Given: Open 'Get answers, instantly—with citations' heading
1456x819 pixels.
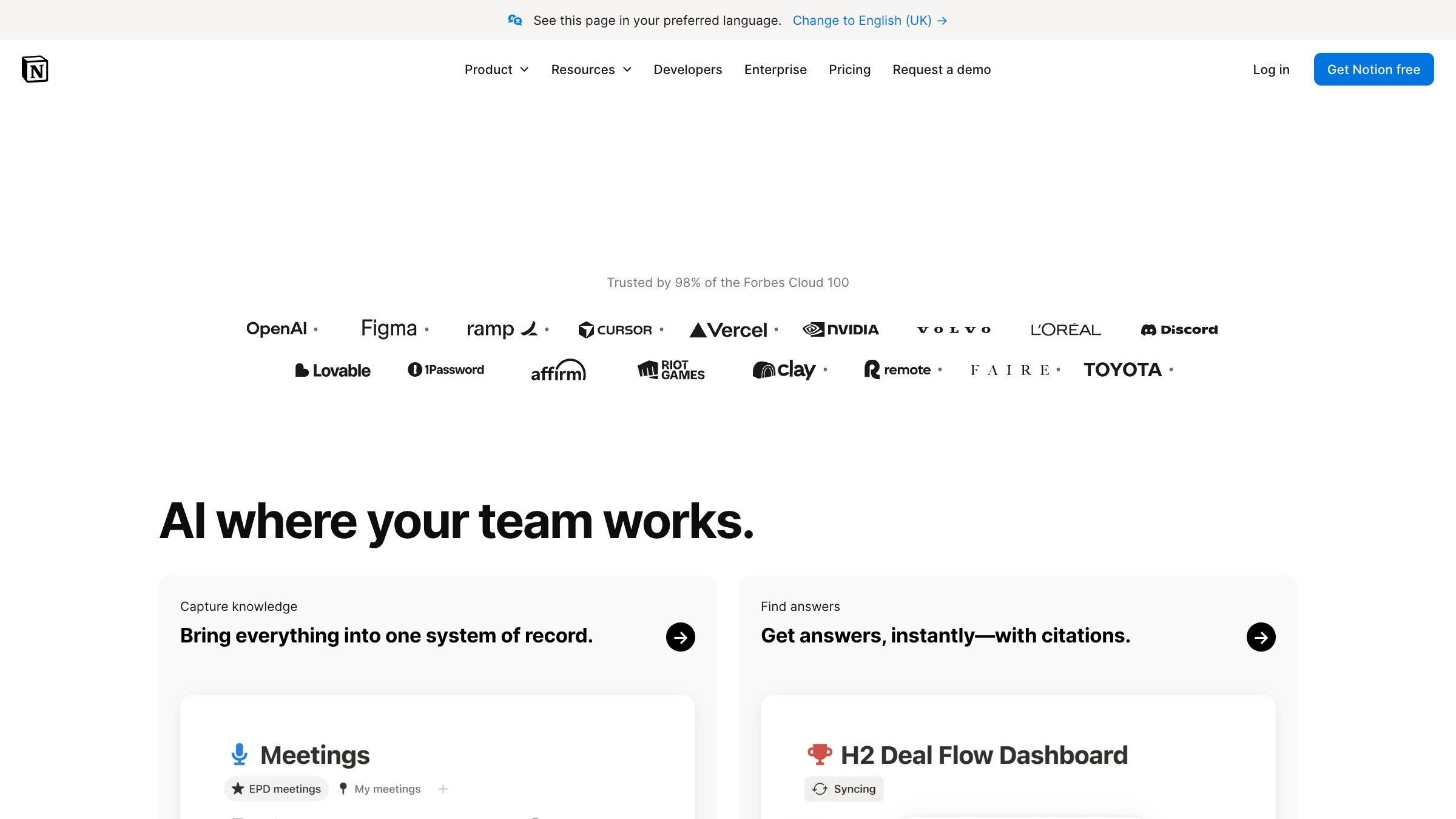Looking at the screenshot, I should (x=946, y=635).
